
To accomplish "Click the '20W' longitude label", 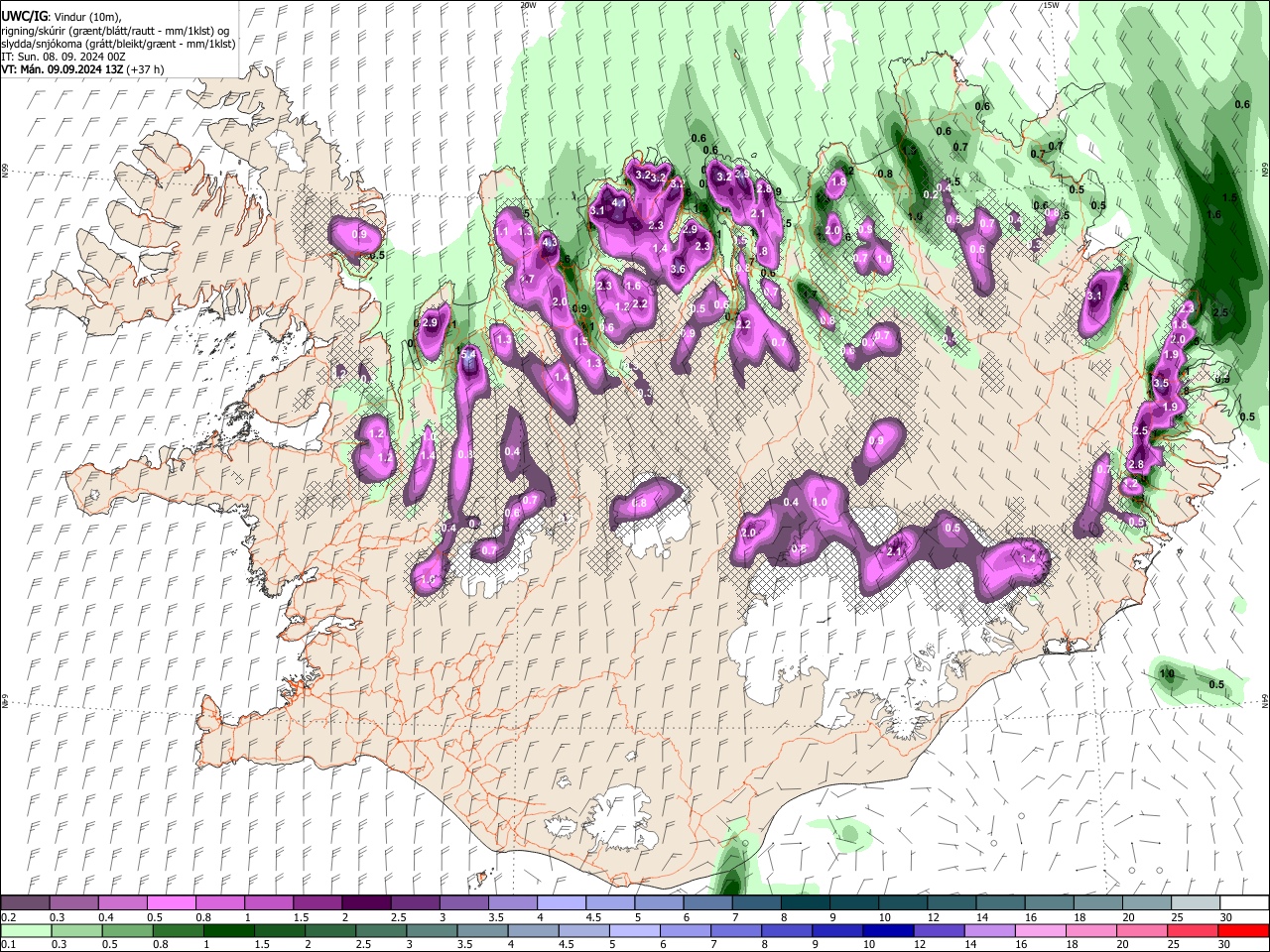I will 528,5.
